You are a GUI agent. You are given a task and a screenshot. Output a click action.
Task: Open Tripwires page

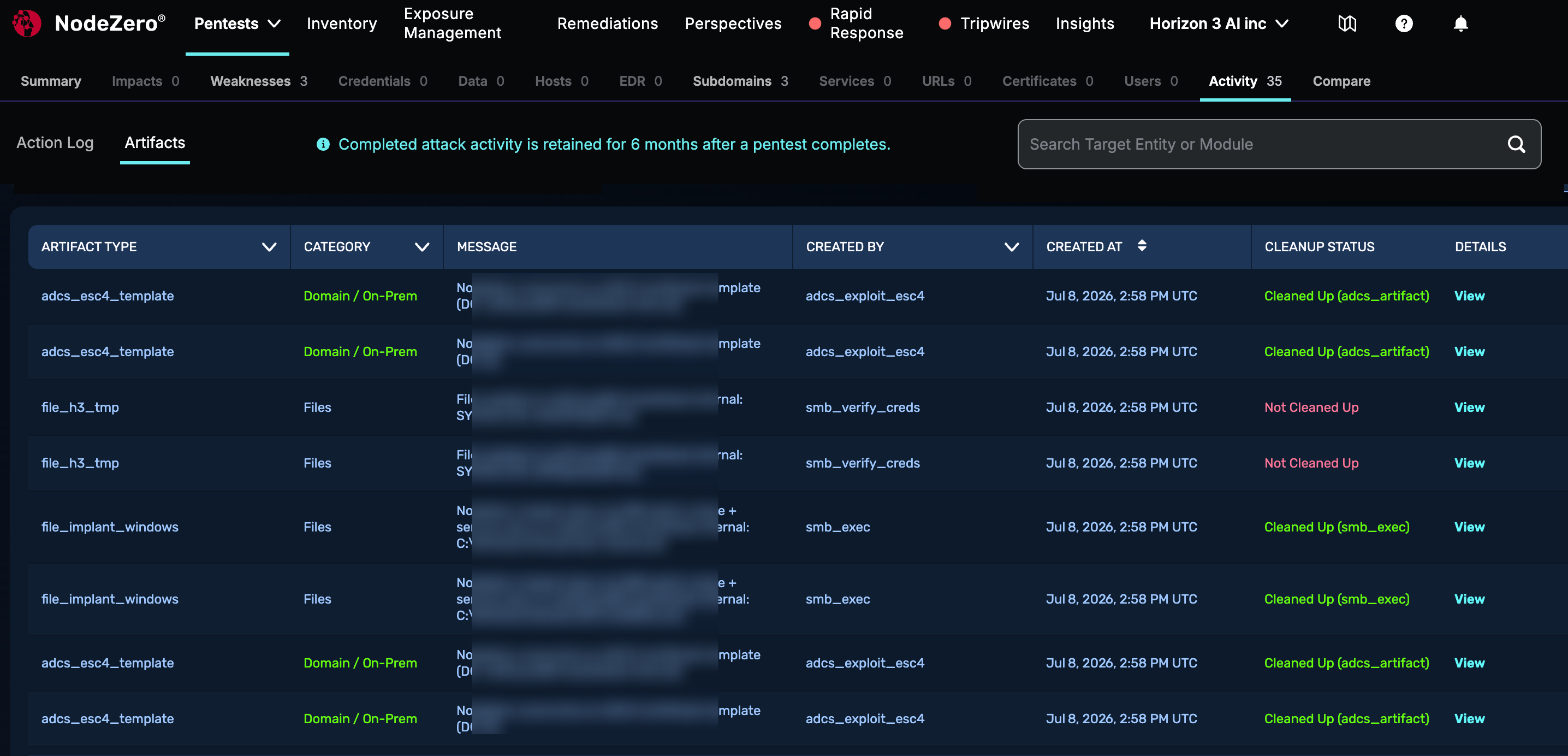[995, 23]
